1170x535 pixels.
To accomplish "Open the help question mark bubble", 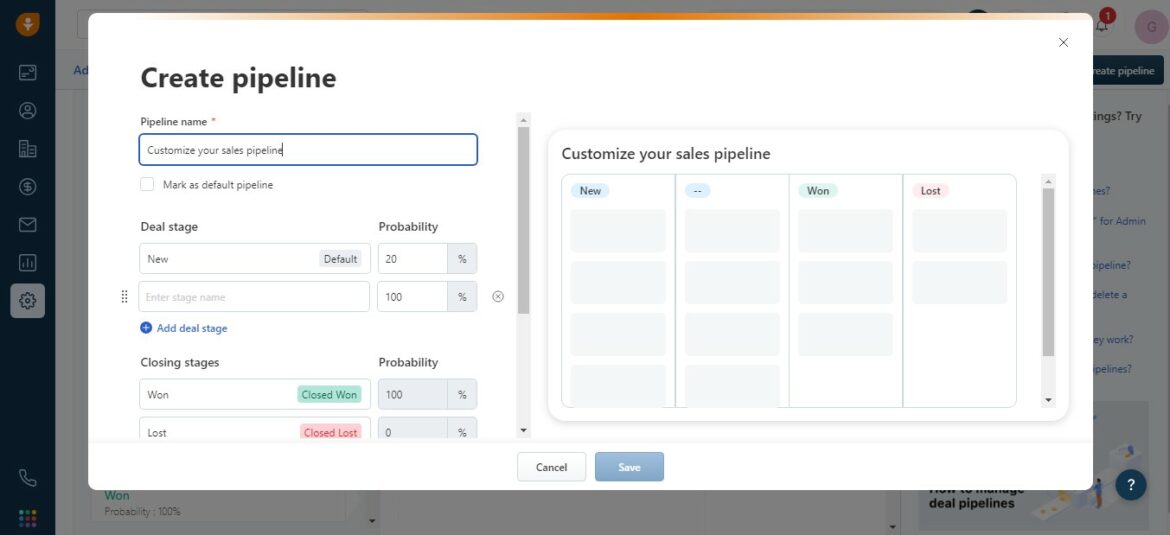I will (1130, 485).
